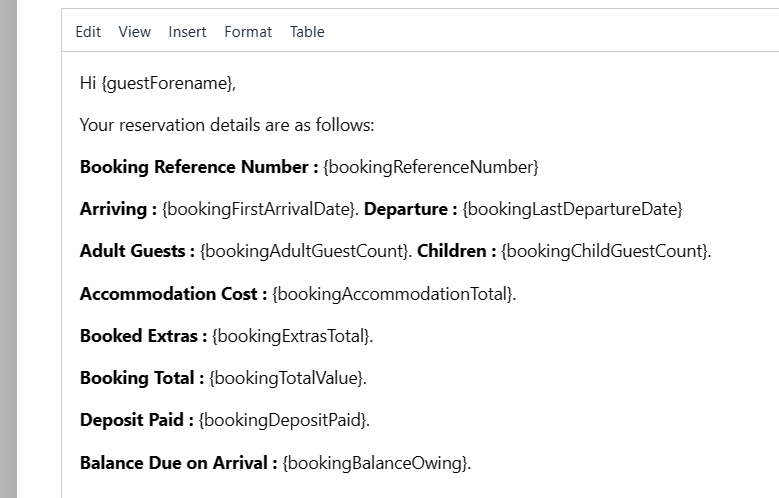
Task: Click the {bookingLastDepartureDate} placeholder
Action: pos(572,210)
